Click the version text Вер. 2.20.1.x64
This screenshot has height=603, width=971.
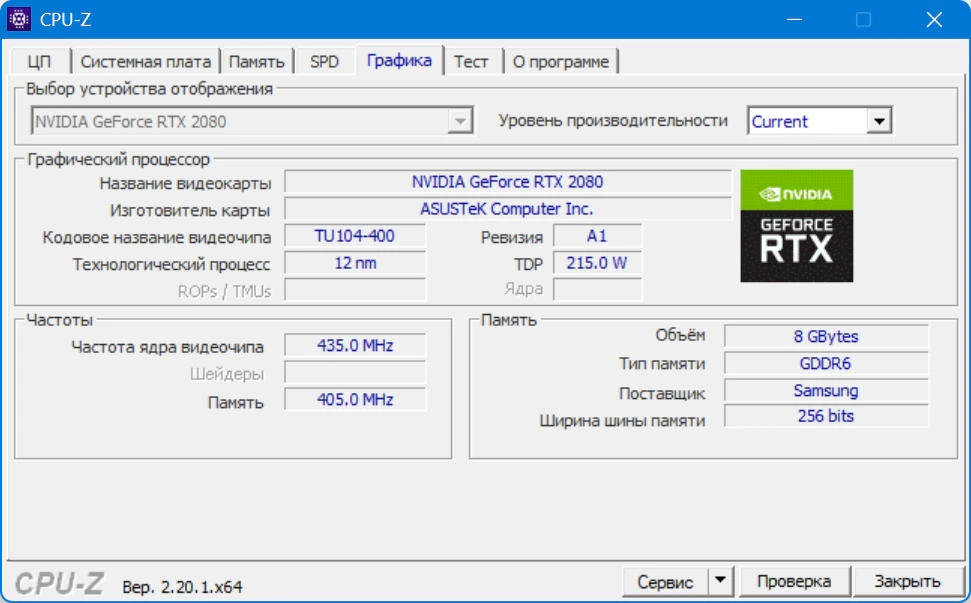[182, 587]
